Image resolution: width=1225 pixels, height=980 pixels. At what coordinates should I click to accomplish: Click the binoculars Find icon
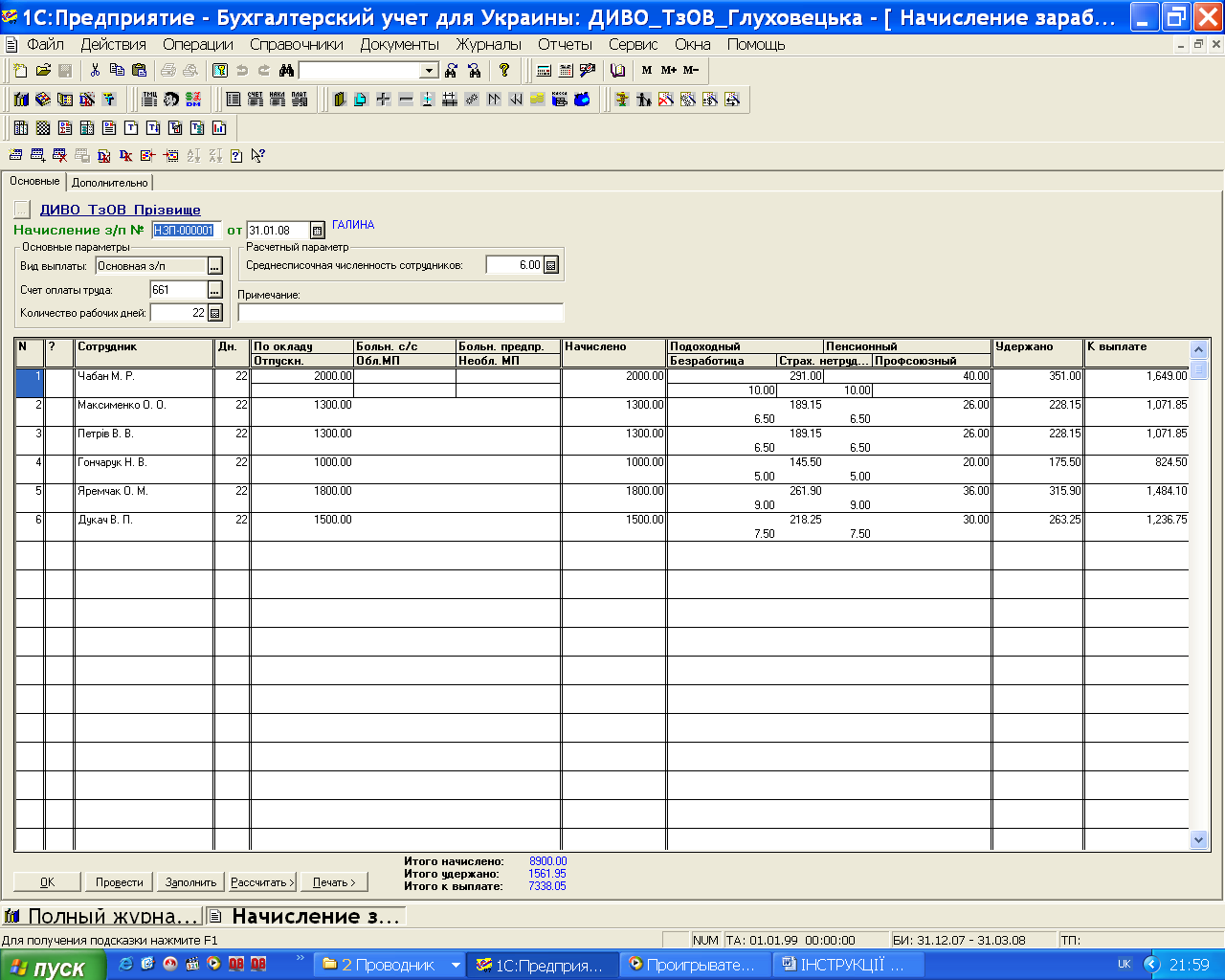point(286,71)
